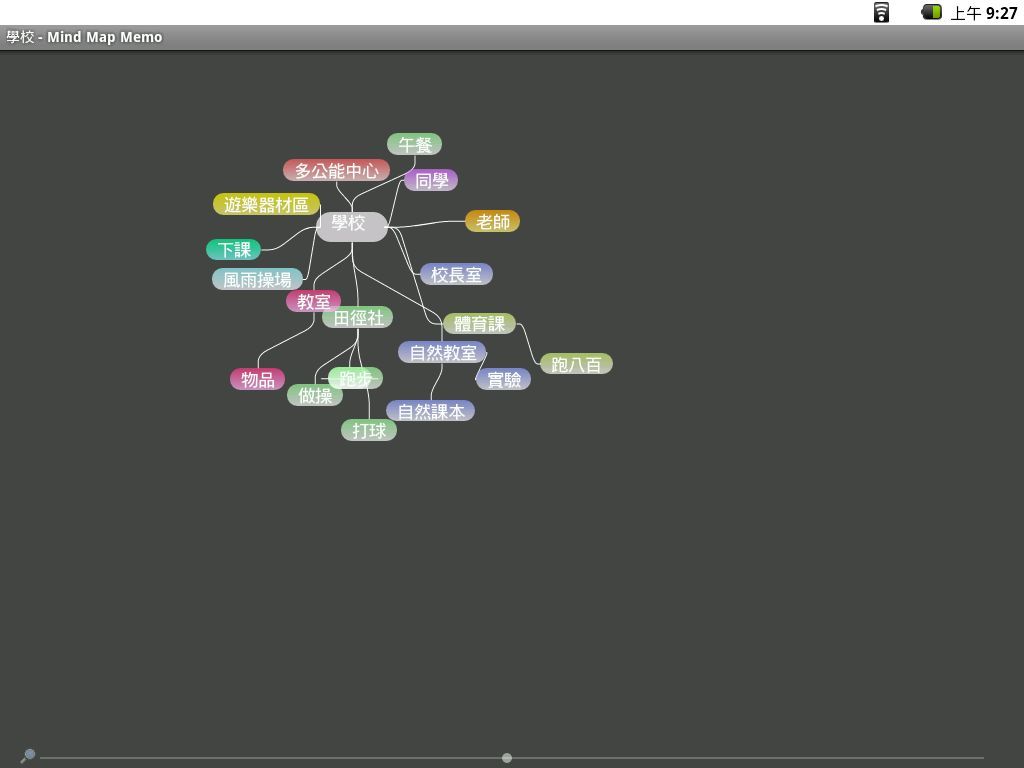Tap the 跑八百 node
Viewport: 1024px width, 768px height.
pyautogui.click(x=576, y=365)
